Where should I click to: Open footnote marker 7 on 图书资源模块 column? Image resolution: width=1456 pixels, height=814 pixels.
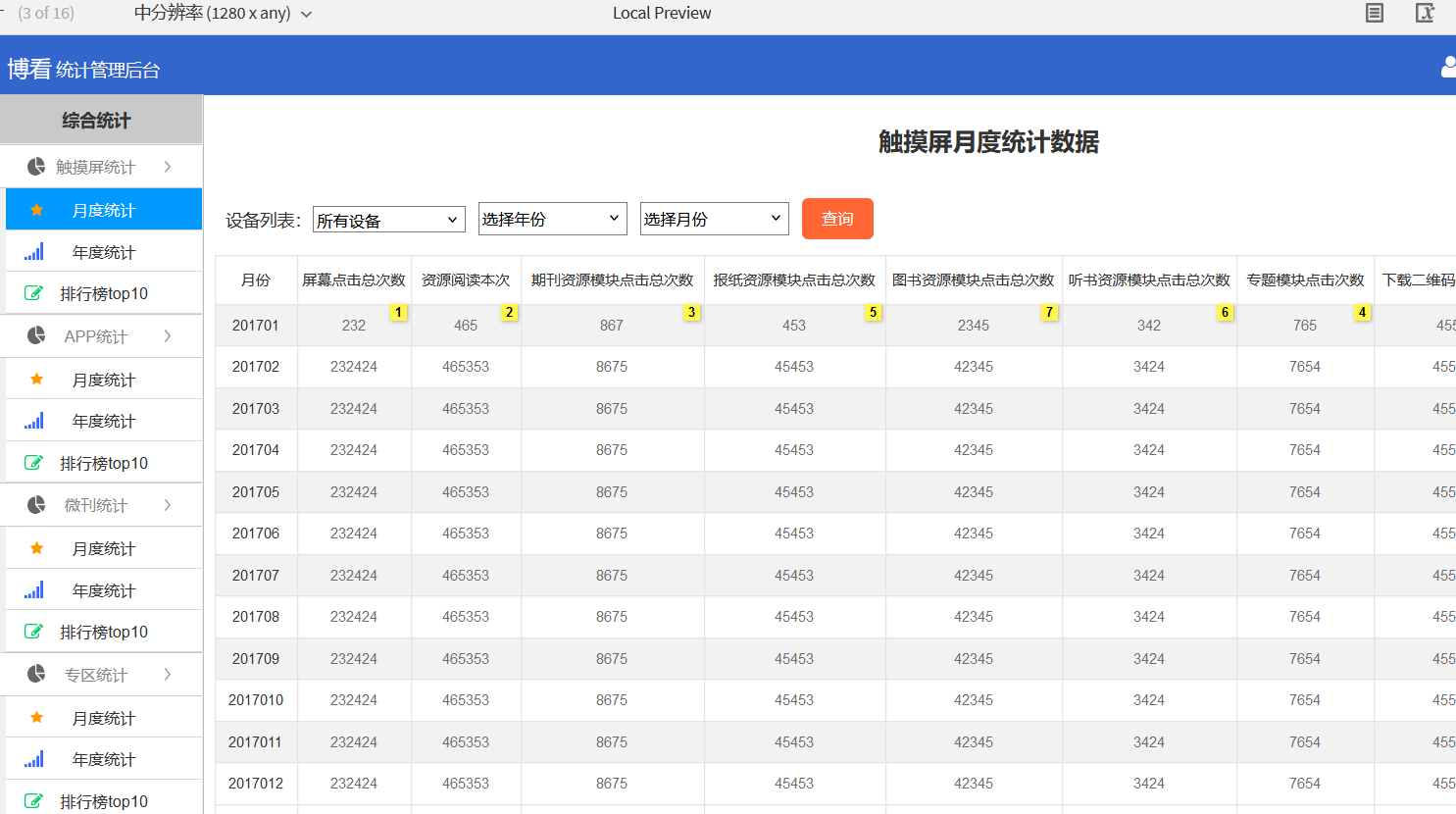1049,312
